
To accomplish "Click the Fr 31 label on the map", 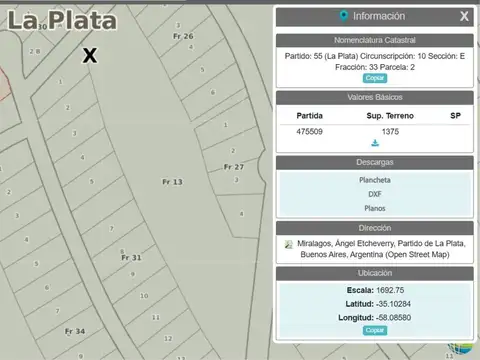I will pyautogui.click(x=131, y=257).
